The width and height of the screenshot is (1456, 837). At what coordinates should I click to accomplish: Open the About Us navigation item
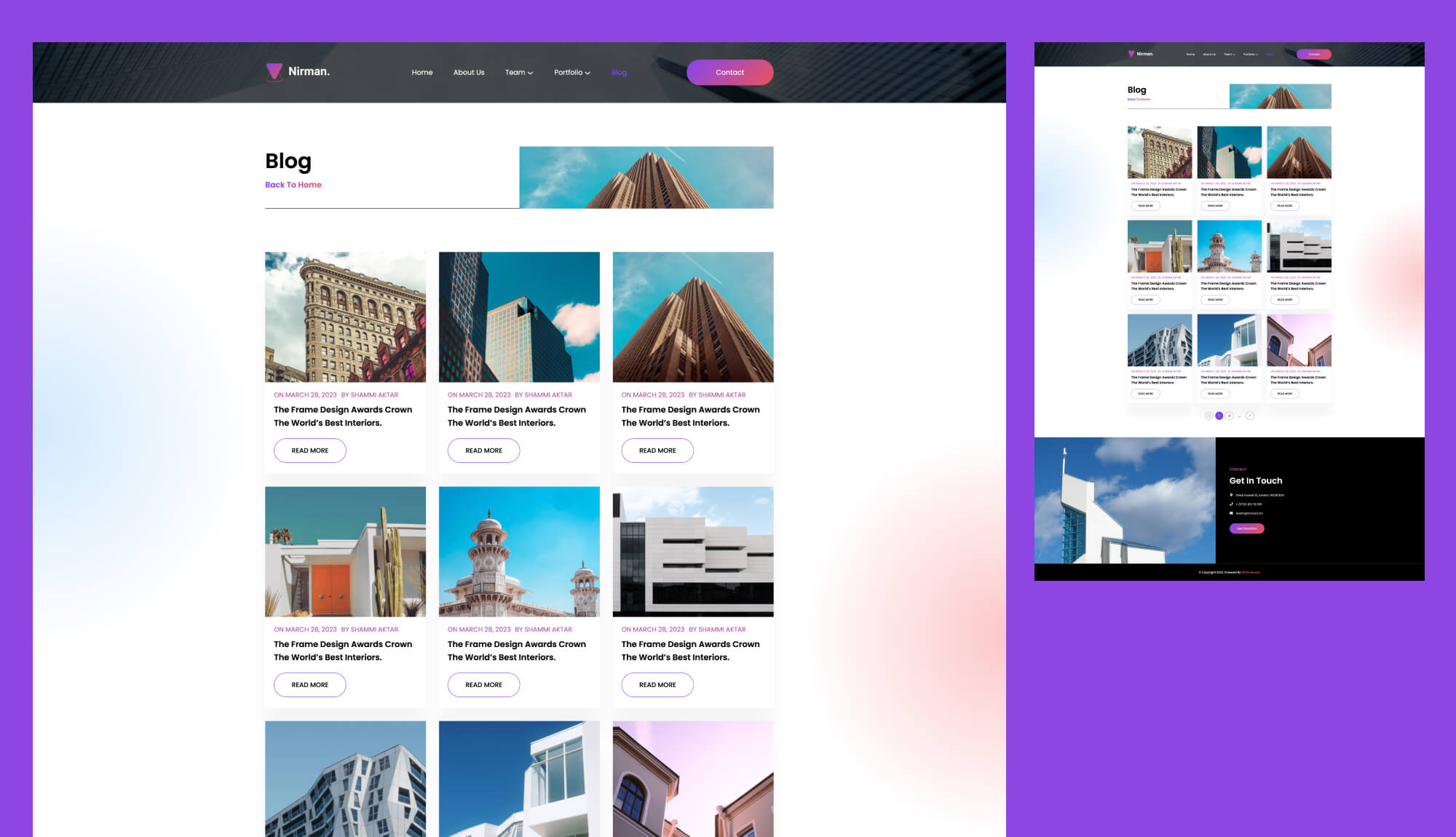(x=468, y=72)
